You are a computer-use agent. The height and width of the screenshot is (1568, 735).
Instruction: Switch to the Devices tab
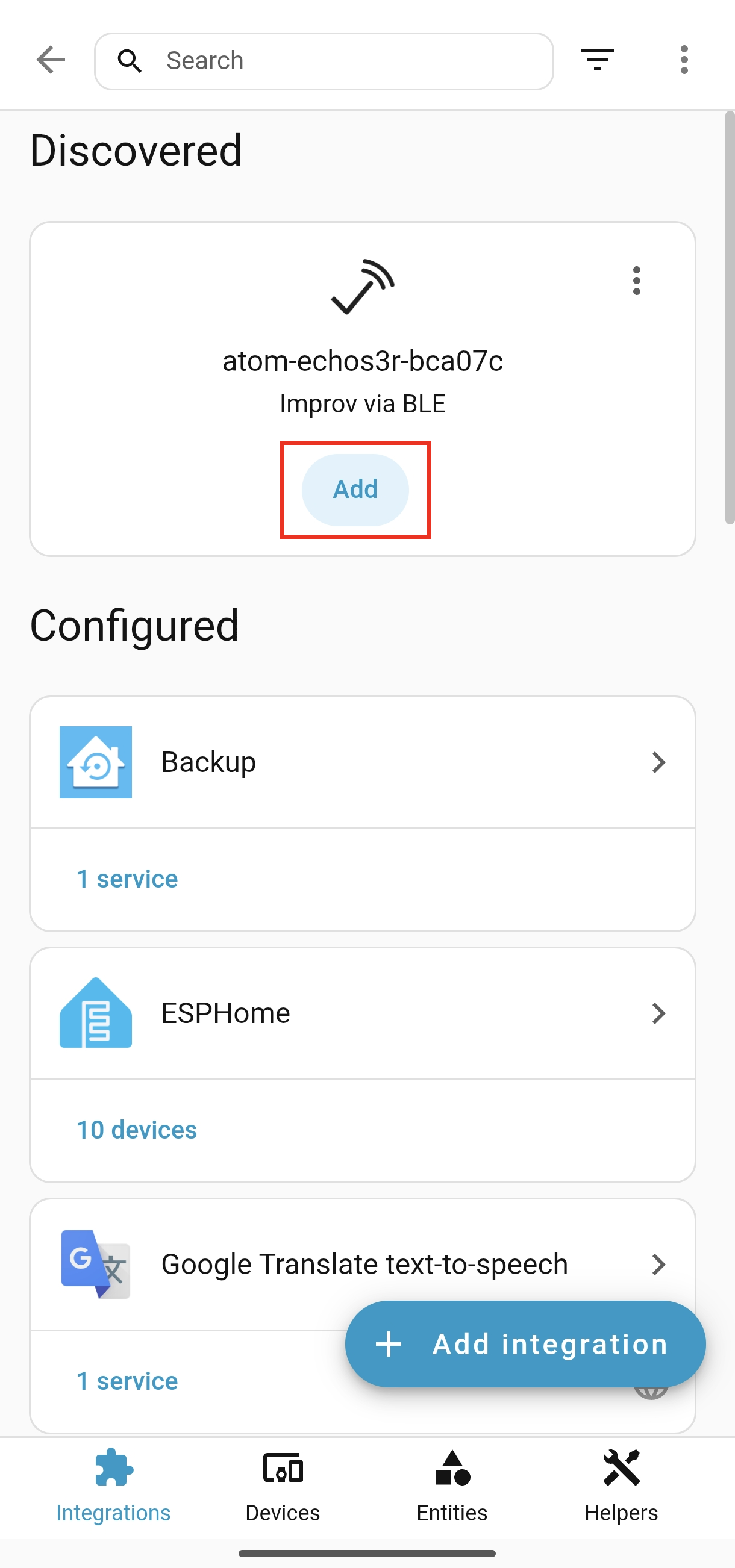point(283,1486)
